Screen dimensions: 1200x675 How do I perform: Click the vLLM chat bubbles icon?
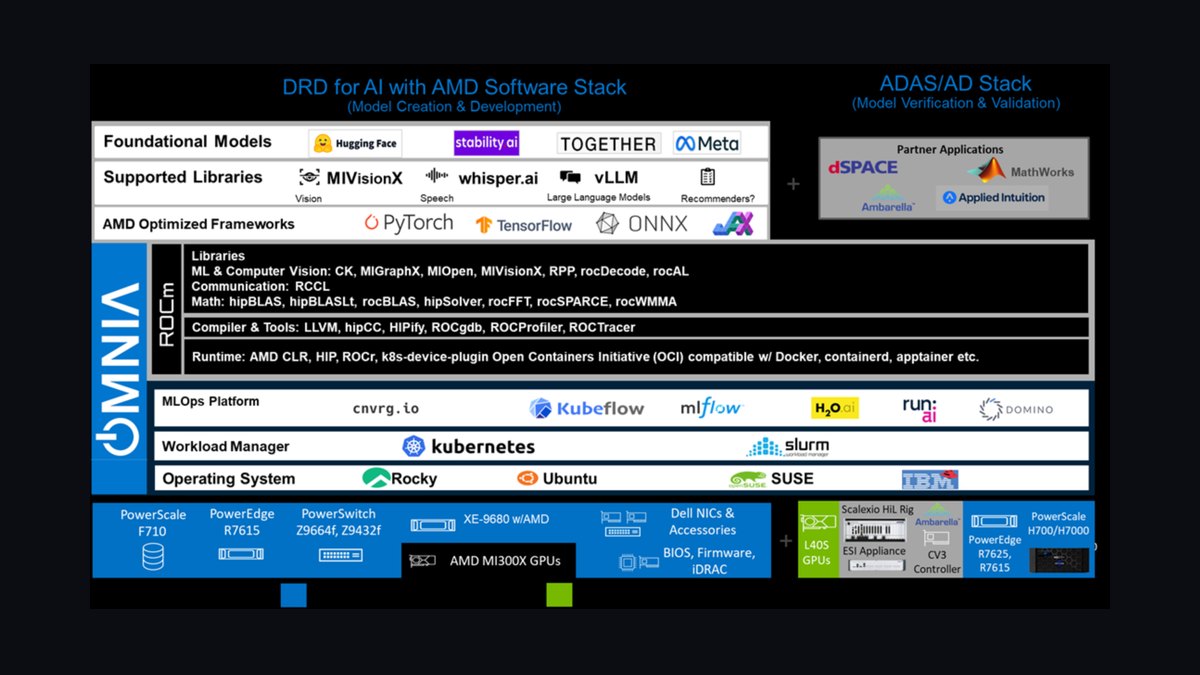coord(570,177)
